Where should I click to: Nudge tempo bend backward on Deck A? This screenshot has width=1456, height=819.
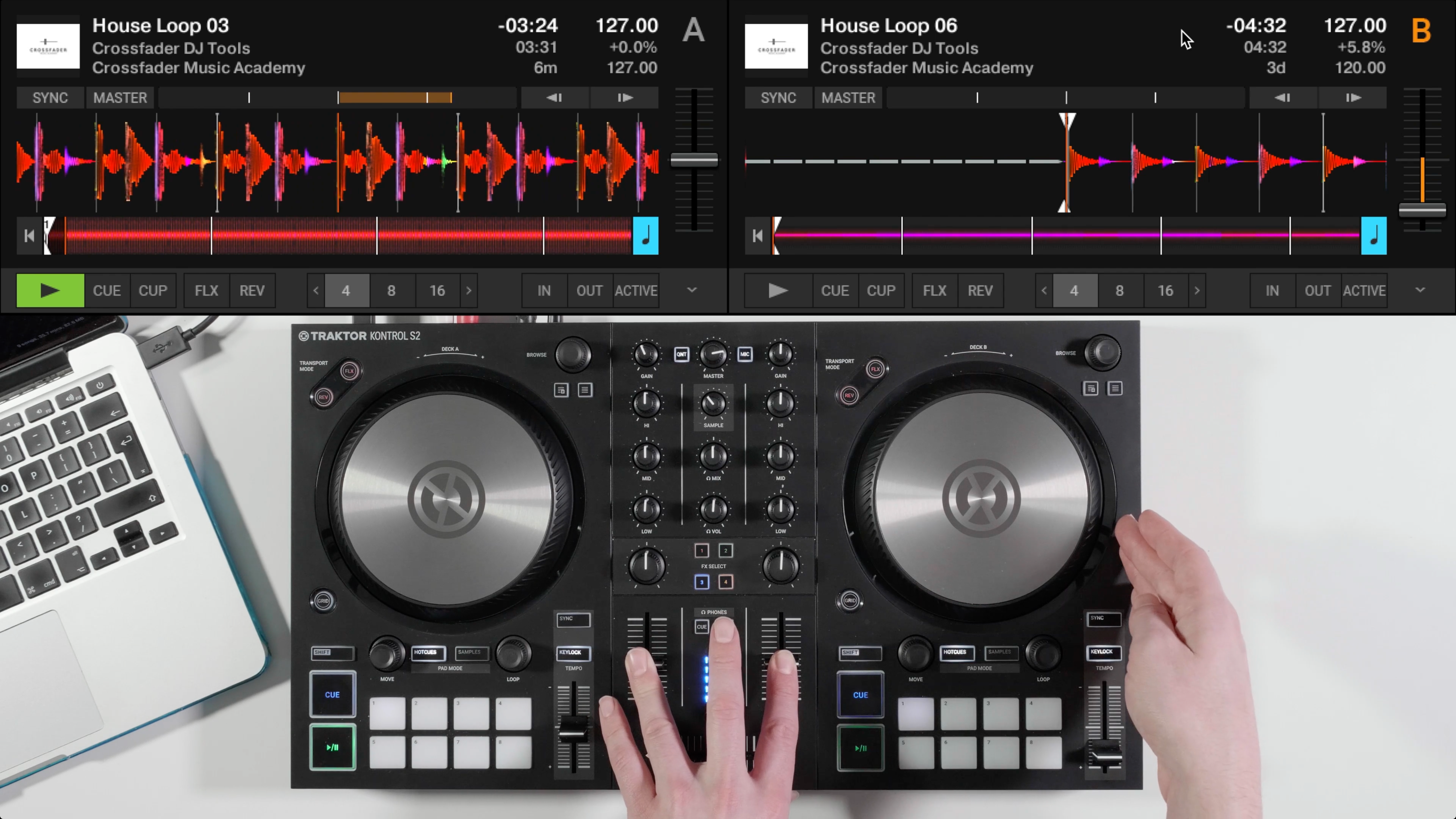click(555, 98)
